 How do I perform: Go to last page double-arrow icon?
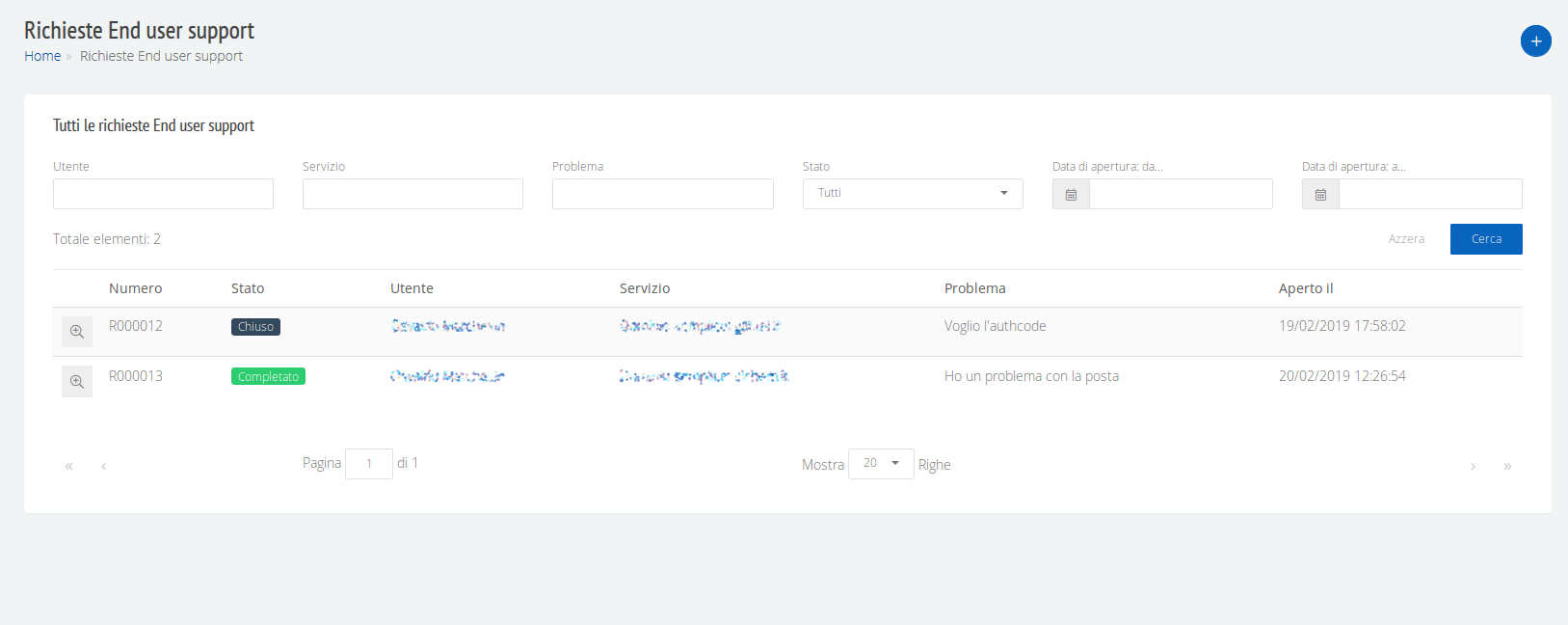point(1507,466)
